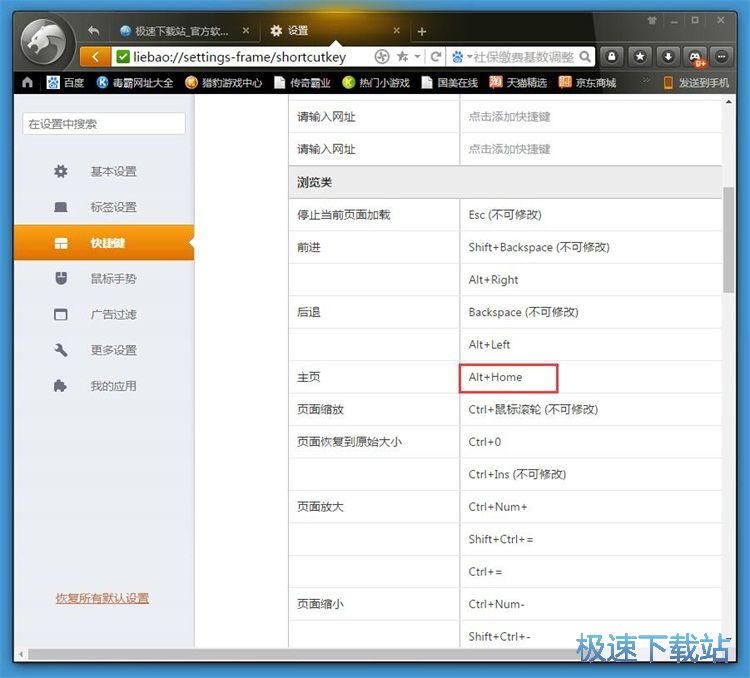Click the undo closed tab arrow icon
This screenshot has width=750, height=678.
coord(94,31)
